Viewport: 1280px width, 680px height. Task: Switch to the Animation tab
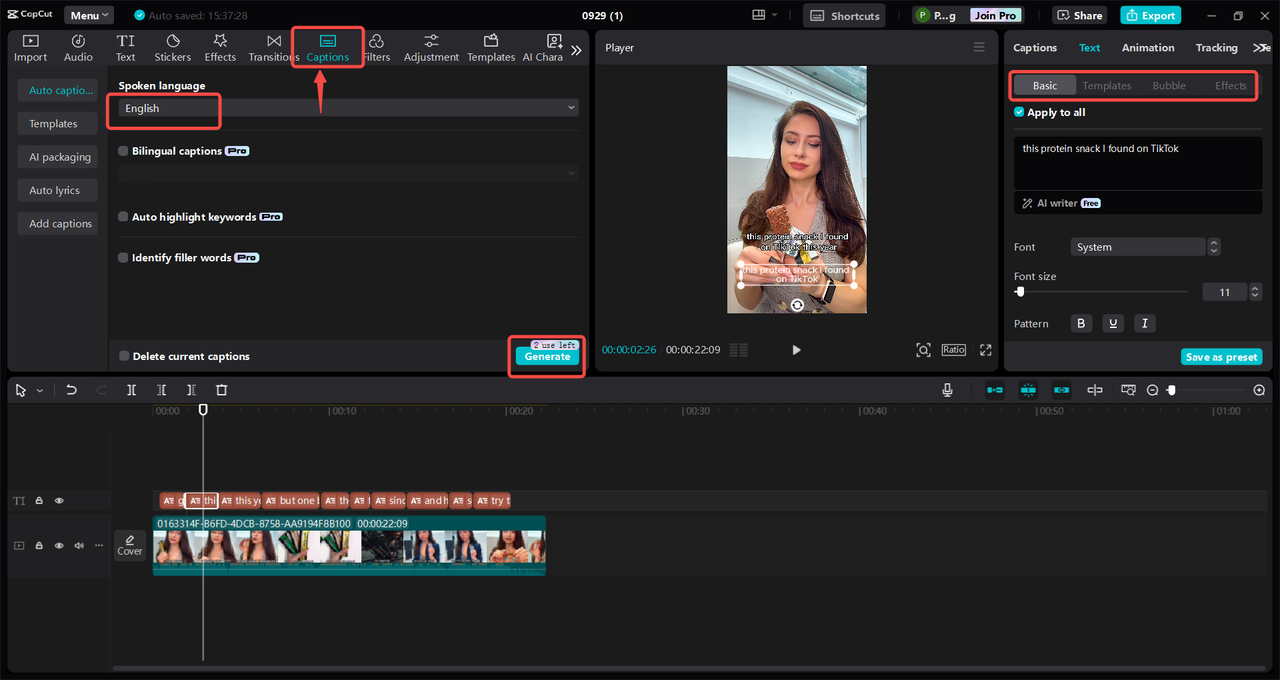coord(1147,48)
